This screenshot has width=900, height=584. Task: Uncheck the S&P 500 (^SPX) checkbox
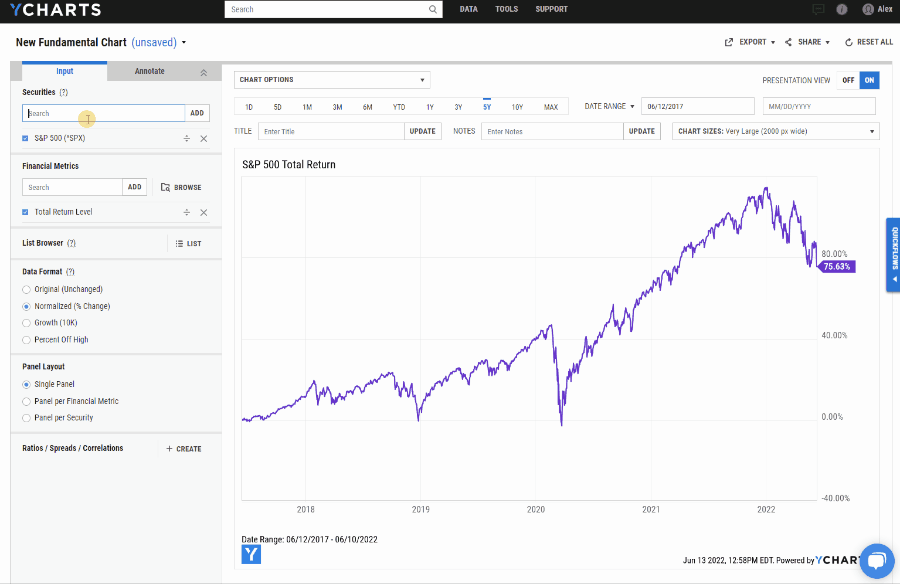(x=25, y=138)
